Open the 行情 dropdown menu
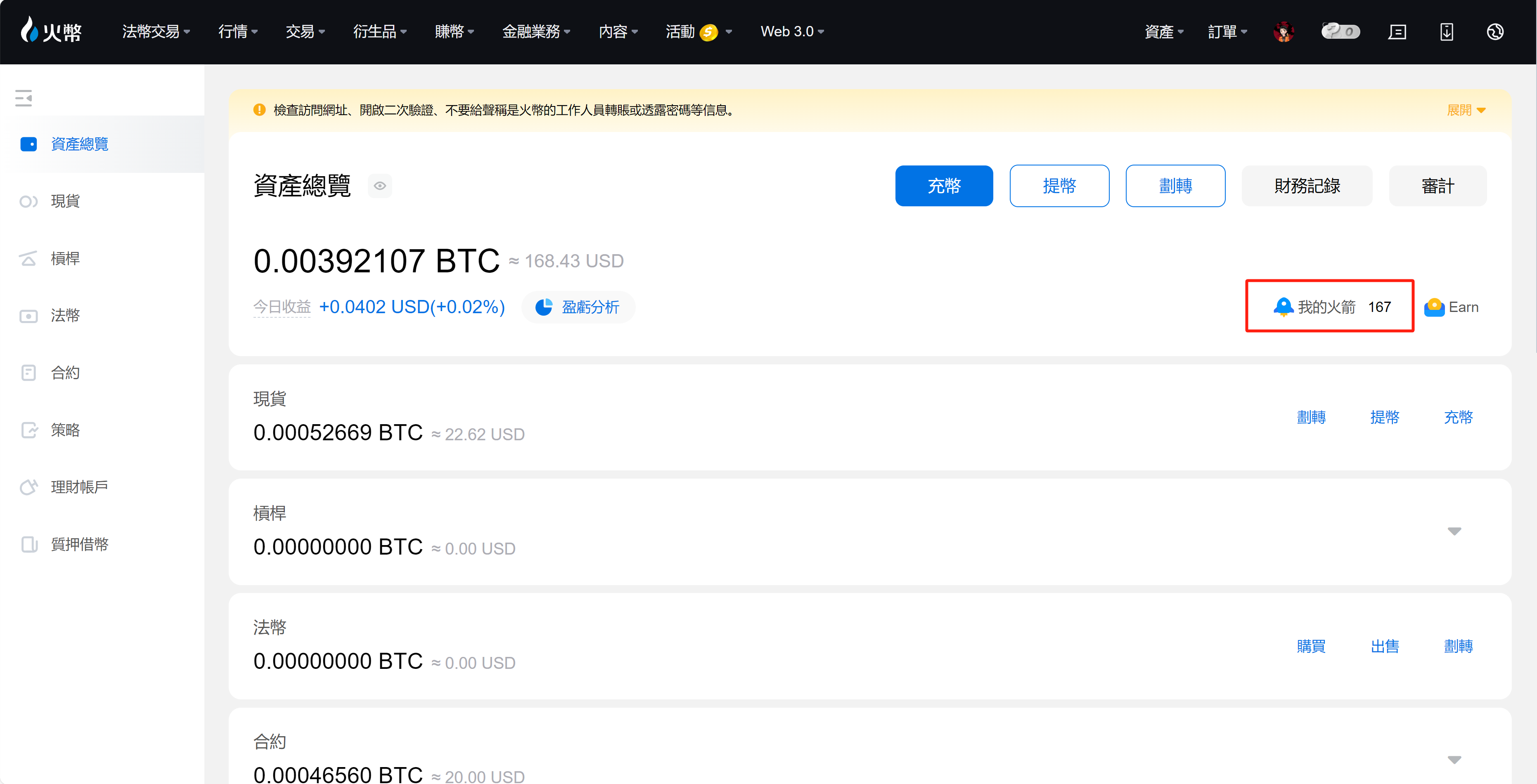 [x=238, y=32]
